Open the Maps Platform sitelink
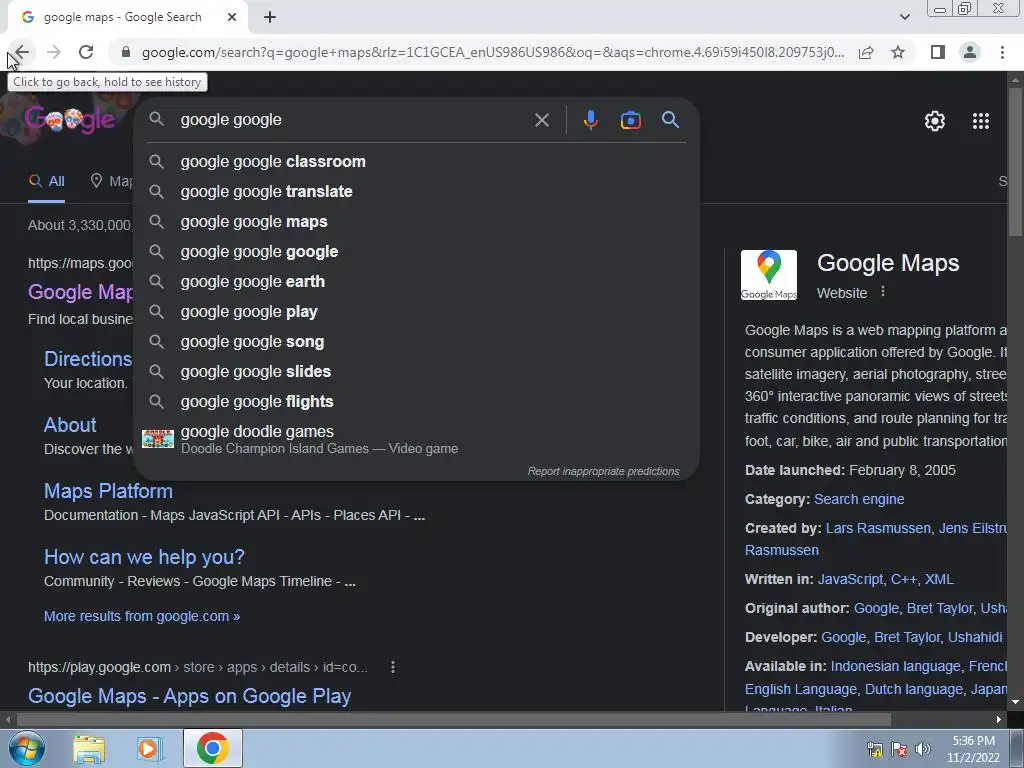The width and height of the screenshot is (1024, 768). pos(108,491)
